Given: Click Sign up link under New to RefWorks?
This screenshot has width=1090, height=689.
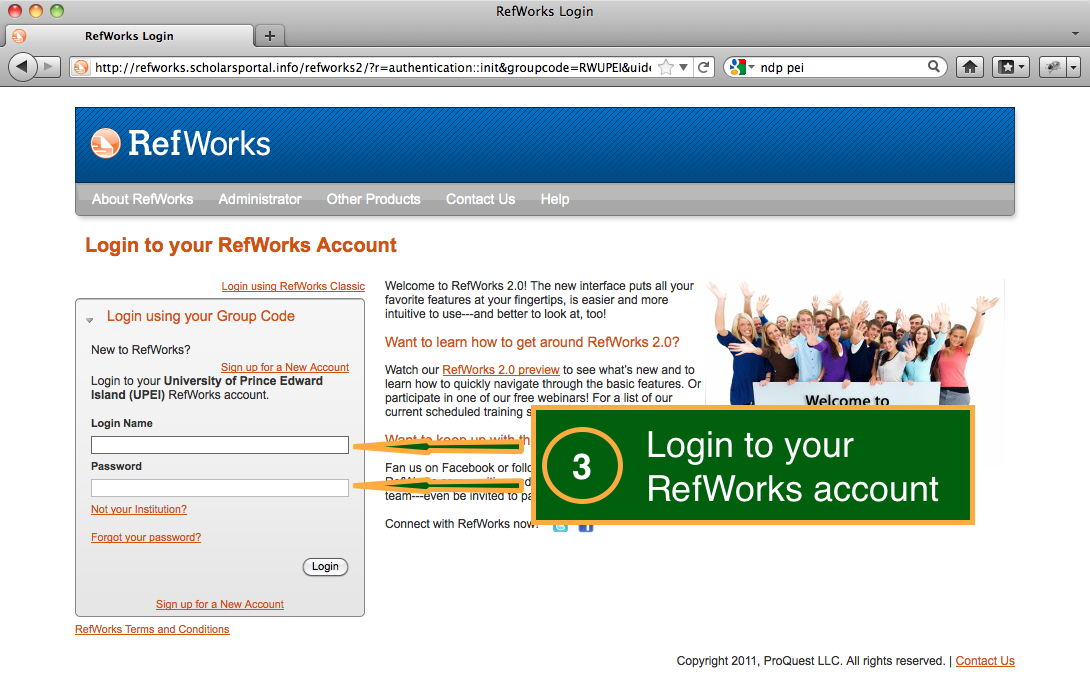Looking at the screenshot, I should (285, 367).
